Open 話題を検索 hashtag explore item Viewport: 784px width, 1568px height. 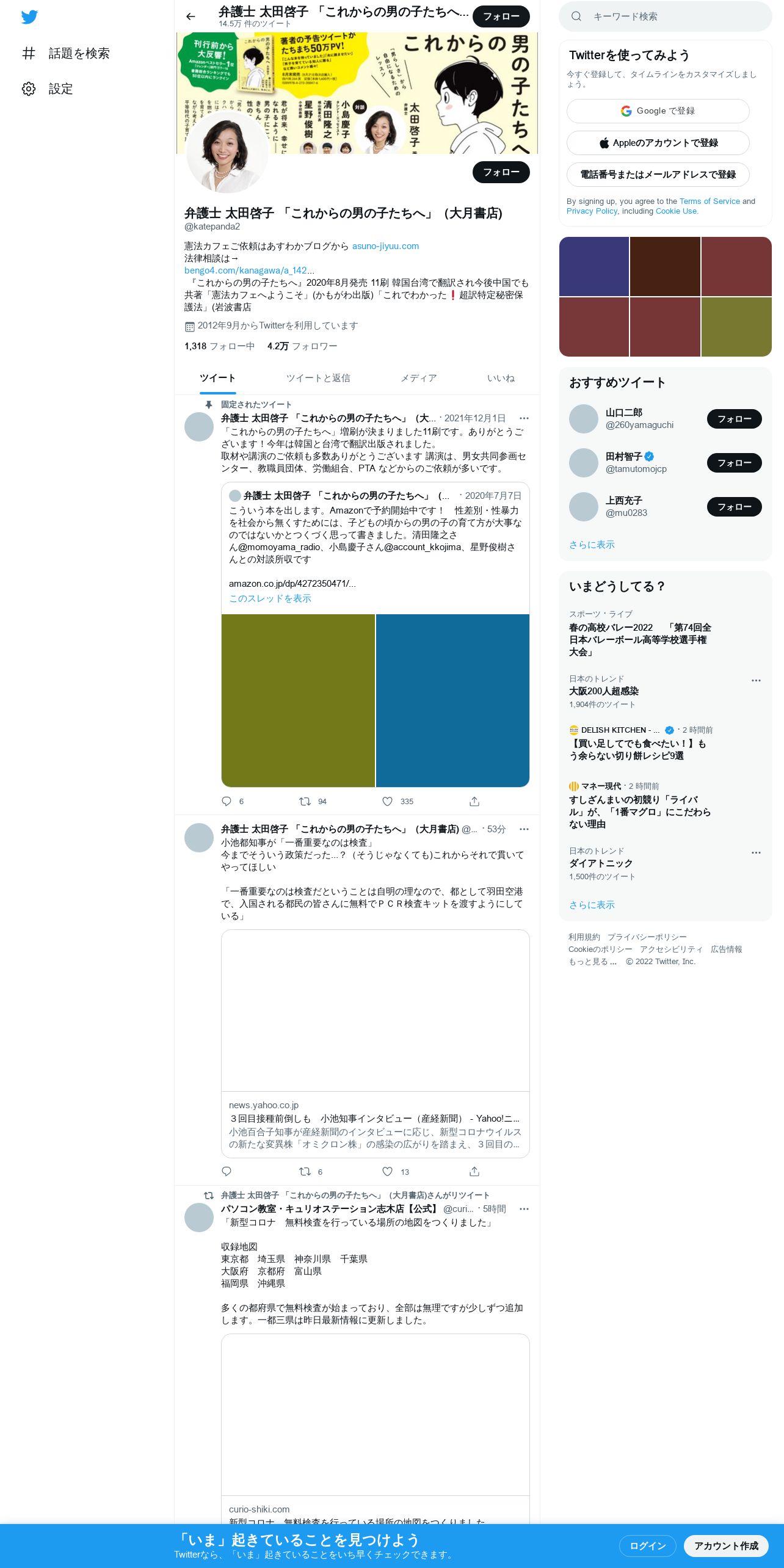pos(66,54)
